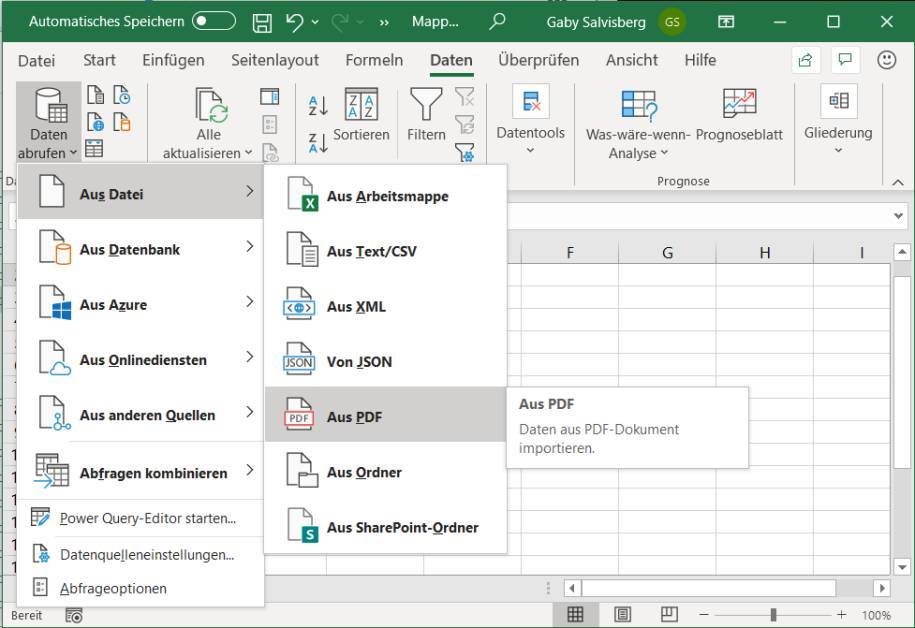This screenshot has width=915, height=628.
Task: Open the Formeln ribbon tab
Action: point(374,60)
